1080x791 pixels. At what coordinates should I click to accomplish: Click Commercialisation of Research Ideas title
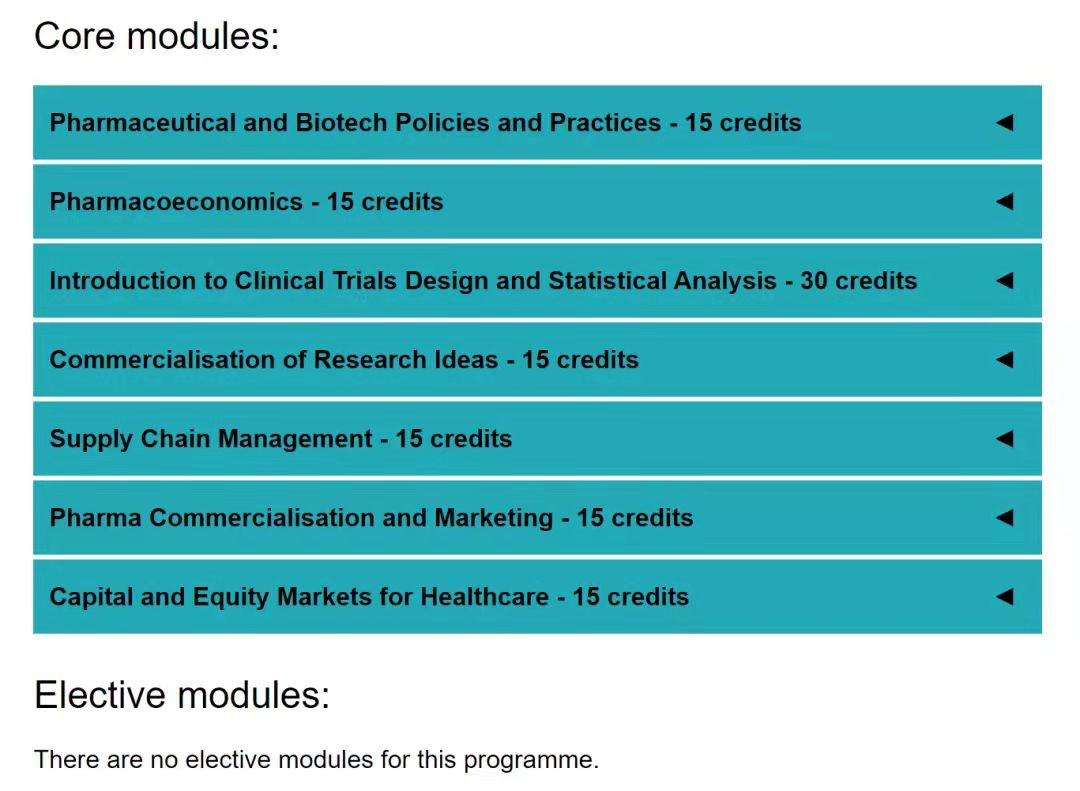click(x=344, y=360)
